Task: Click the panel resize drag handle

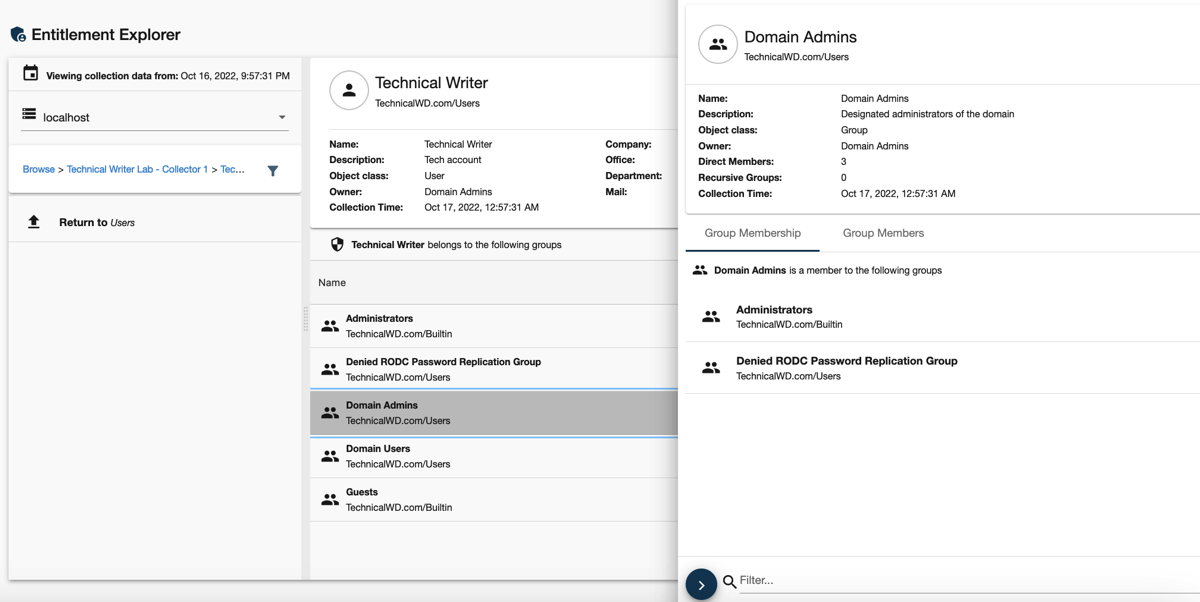Action: [306, 318]
